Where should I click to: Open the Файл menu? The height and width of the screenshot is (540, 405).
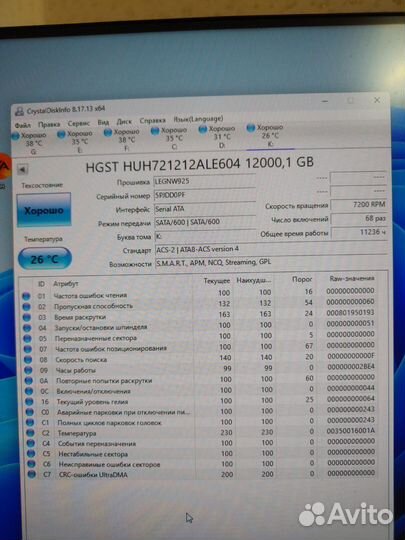22,125
